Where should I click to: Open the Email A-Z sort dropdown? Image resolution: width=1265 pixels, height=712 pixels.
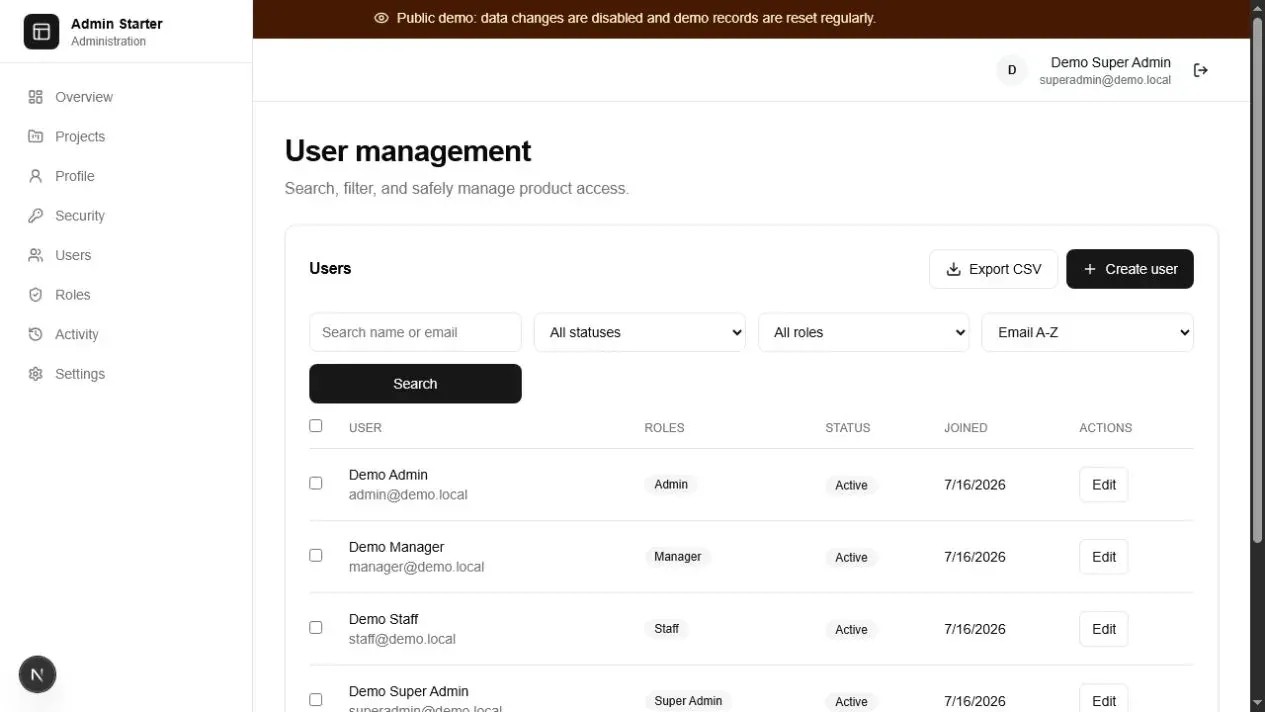coord(1088,332)
